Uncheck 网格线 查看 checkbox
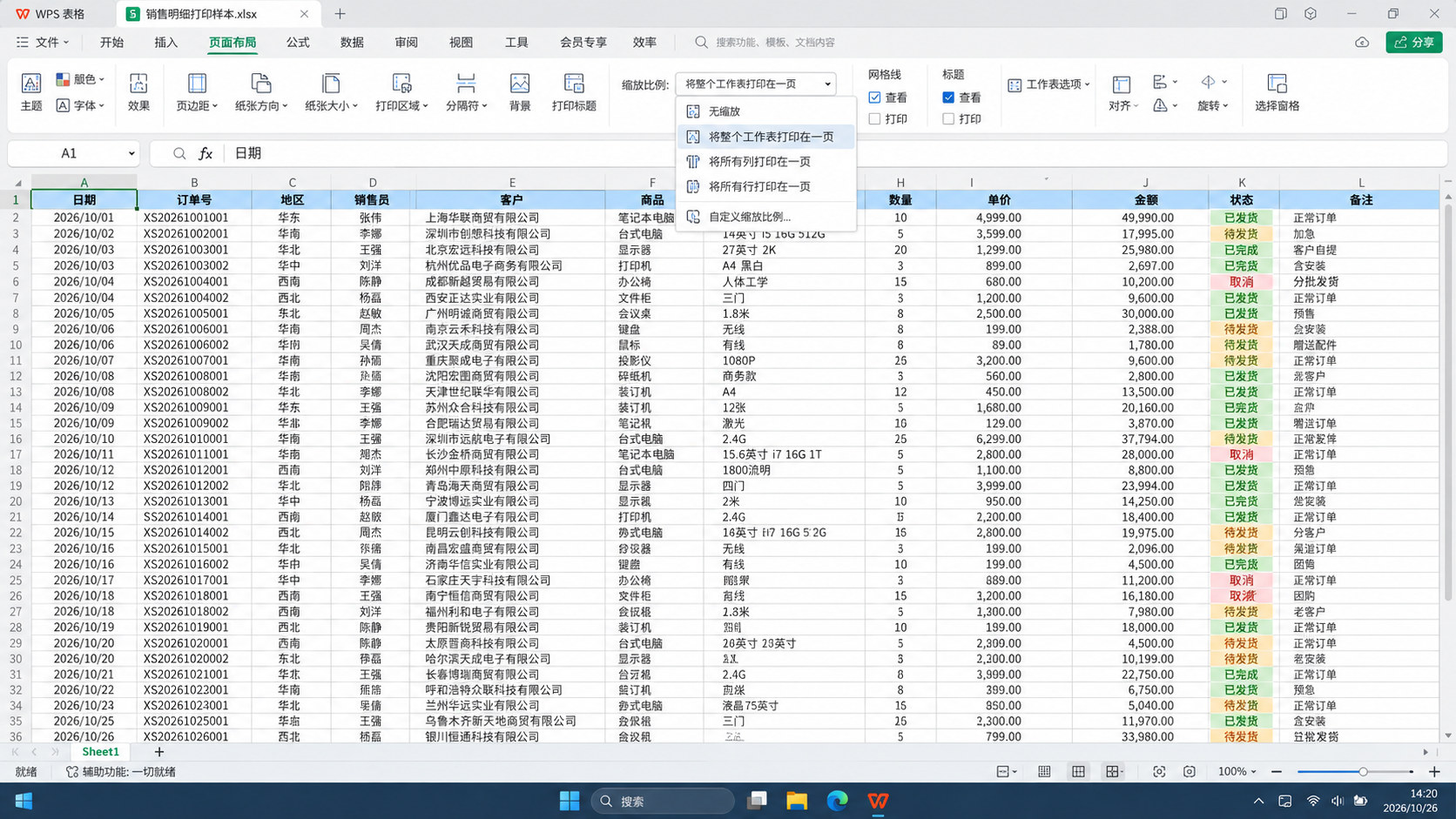Screen dimensions: 1456x819 (874, 97)
